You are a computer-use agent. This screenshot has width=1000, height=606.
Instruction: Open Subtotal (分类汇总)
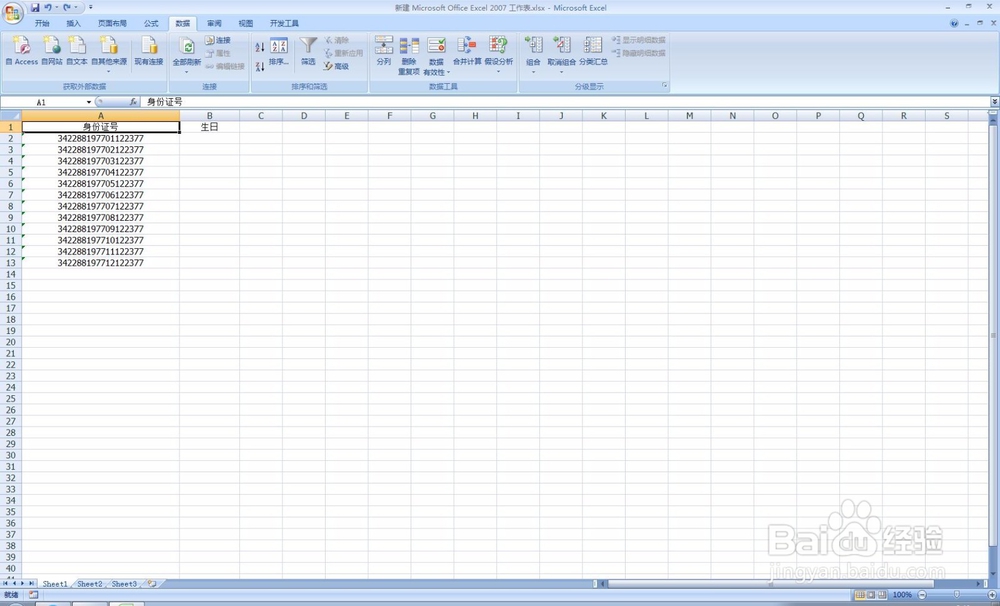[593, 51]
